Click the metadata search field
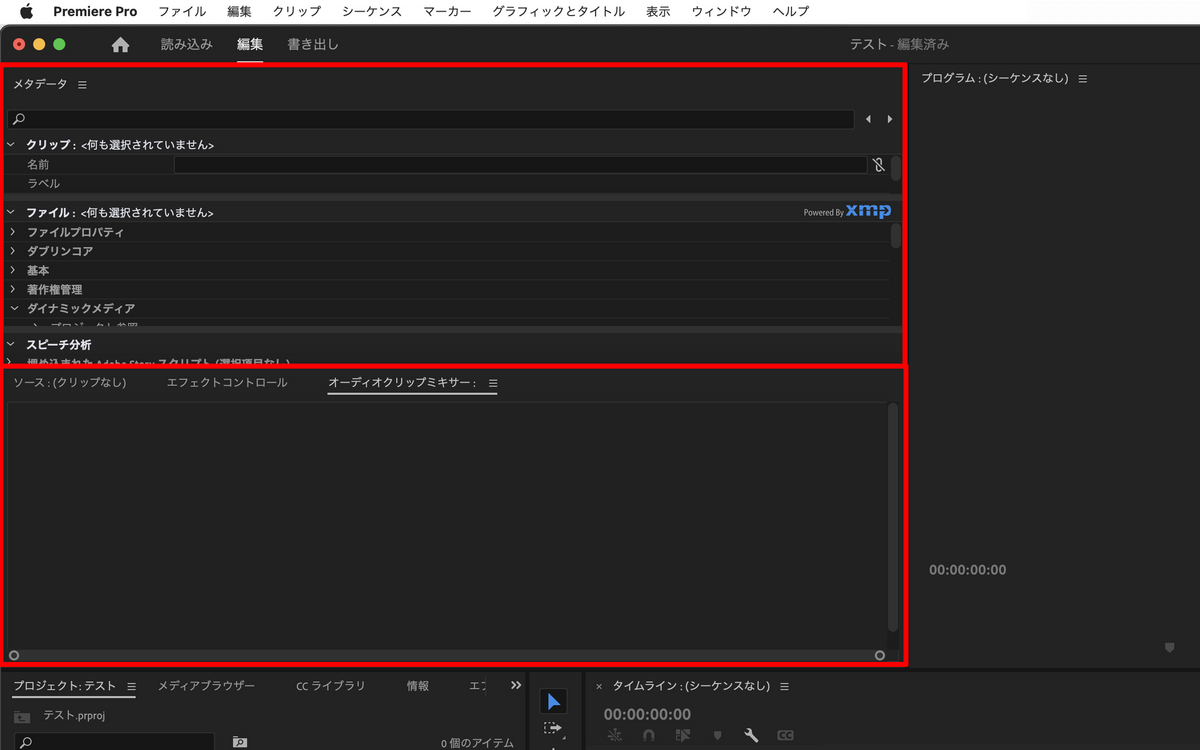The height and width of the screenshot is (750, 1200). (432, 119)
